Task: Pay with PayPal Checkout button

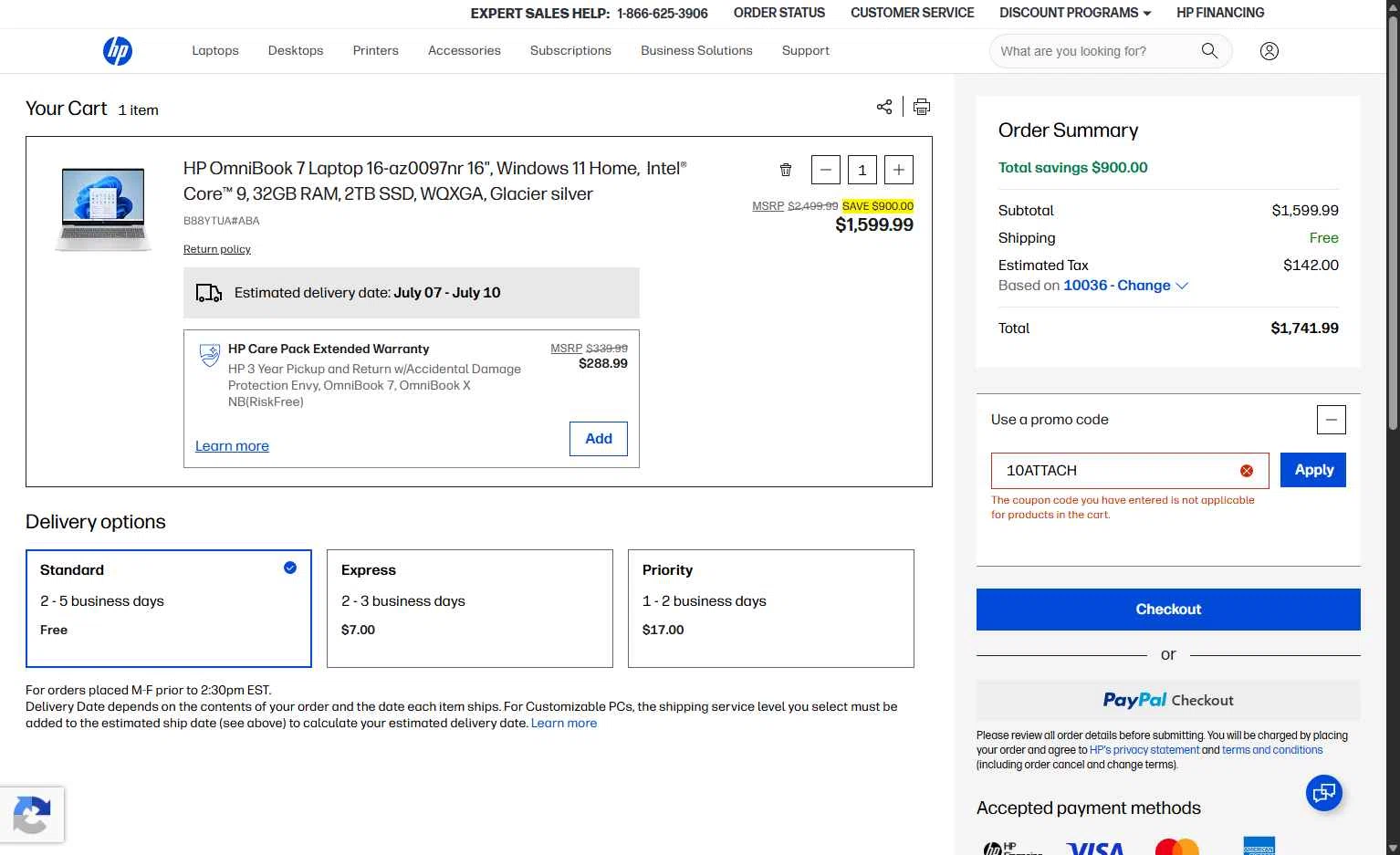Action: [1168, 701]
